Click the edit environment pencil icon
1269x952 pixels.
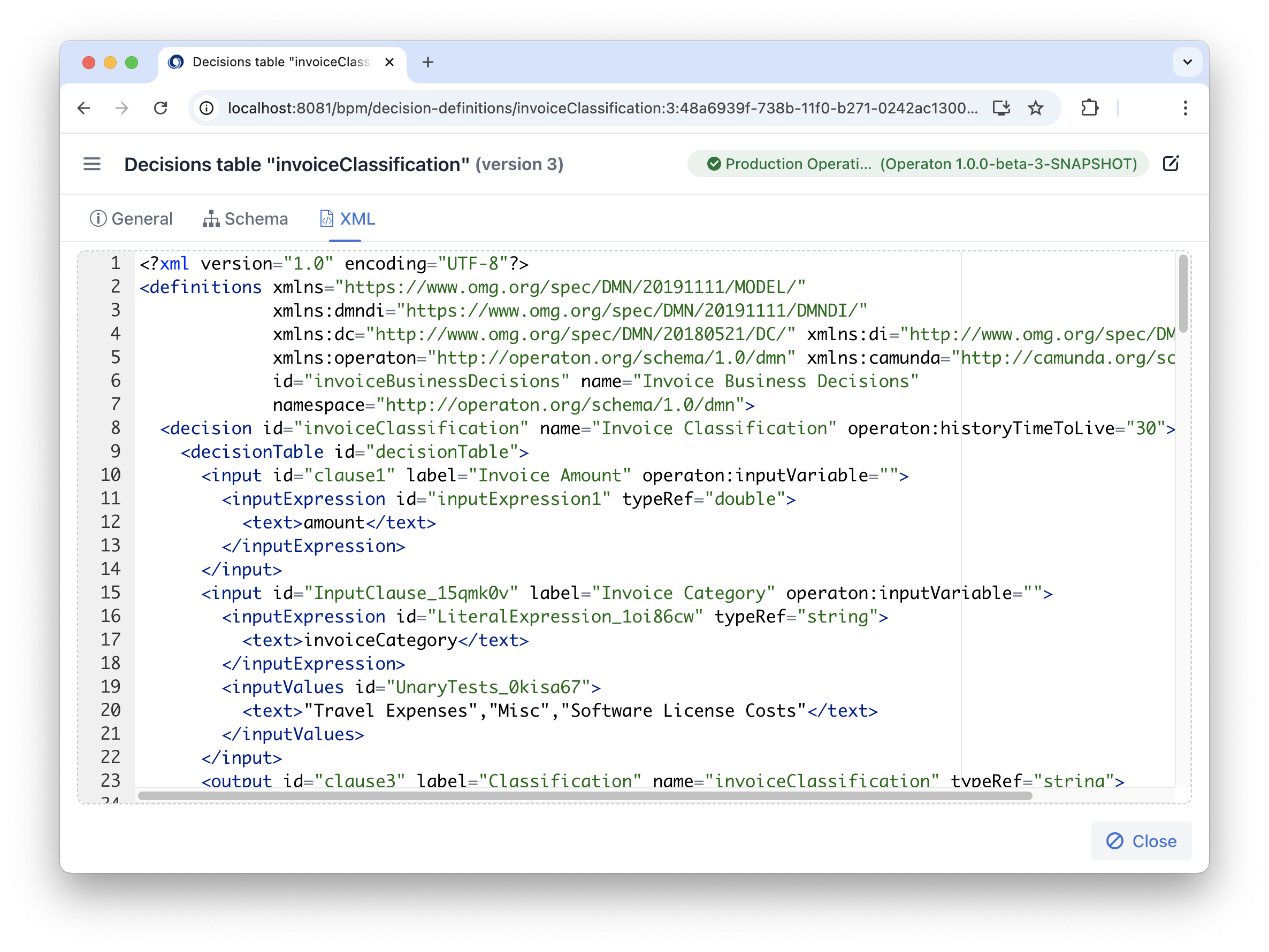(1171, 164)
